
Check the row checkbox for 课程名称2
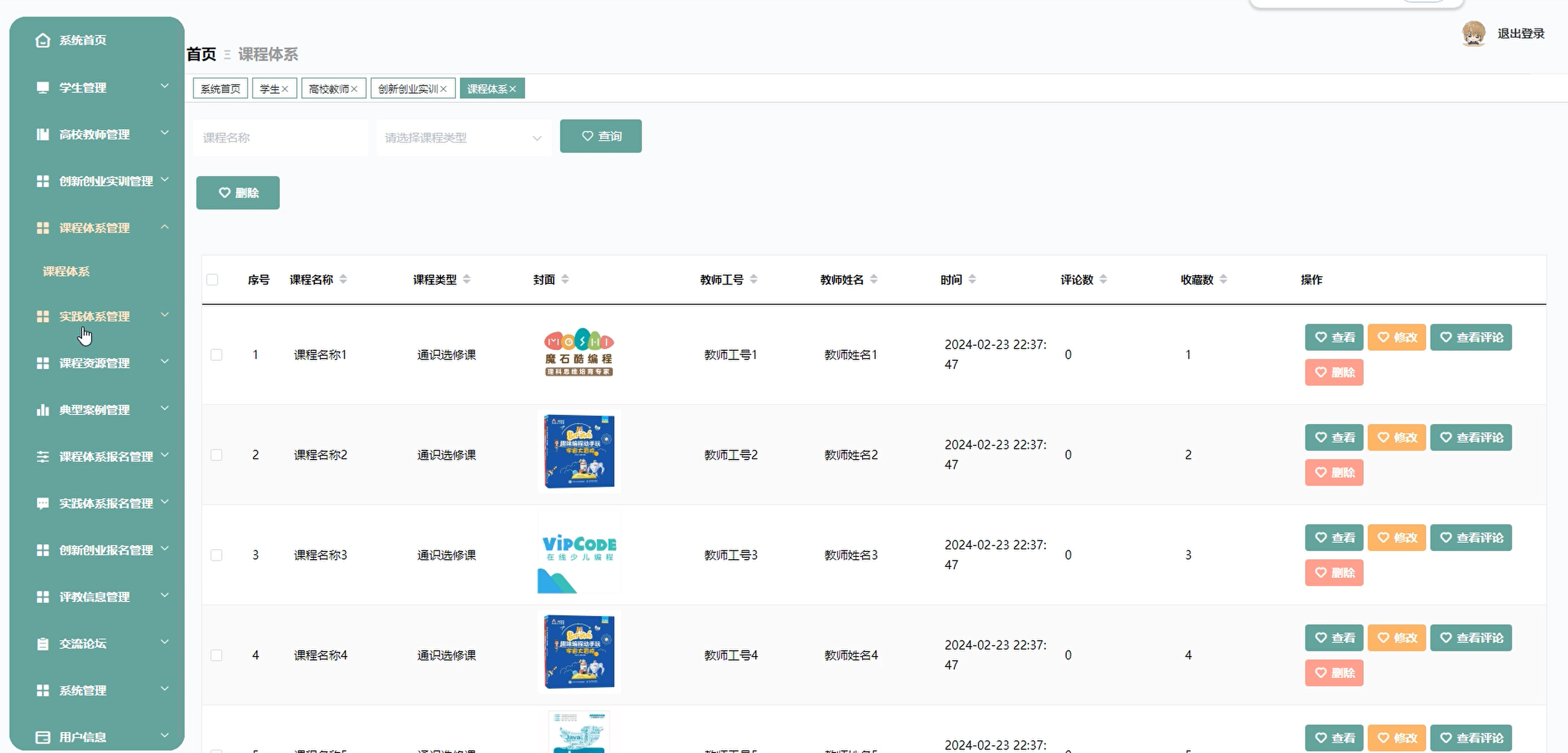click(217, 456)
